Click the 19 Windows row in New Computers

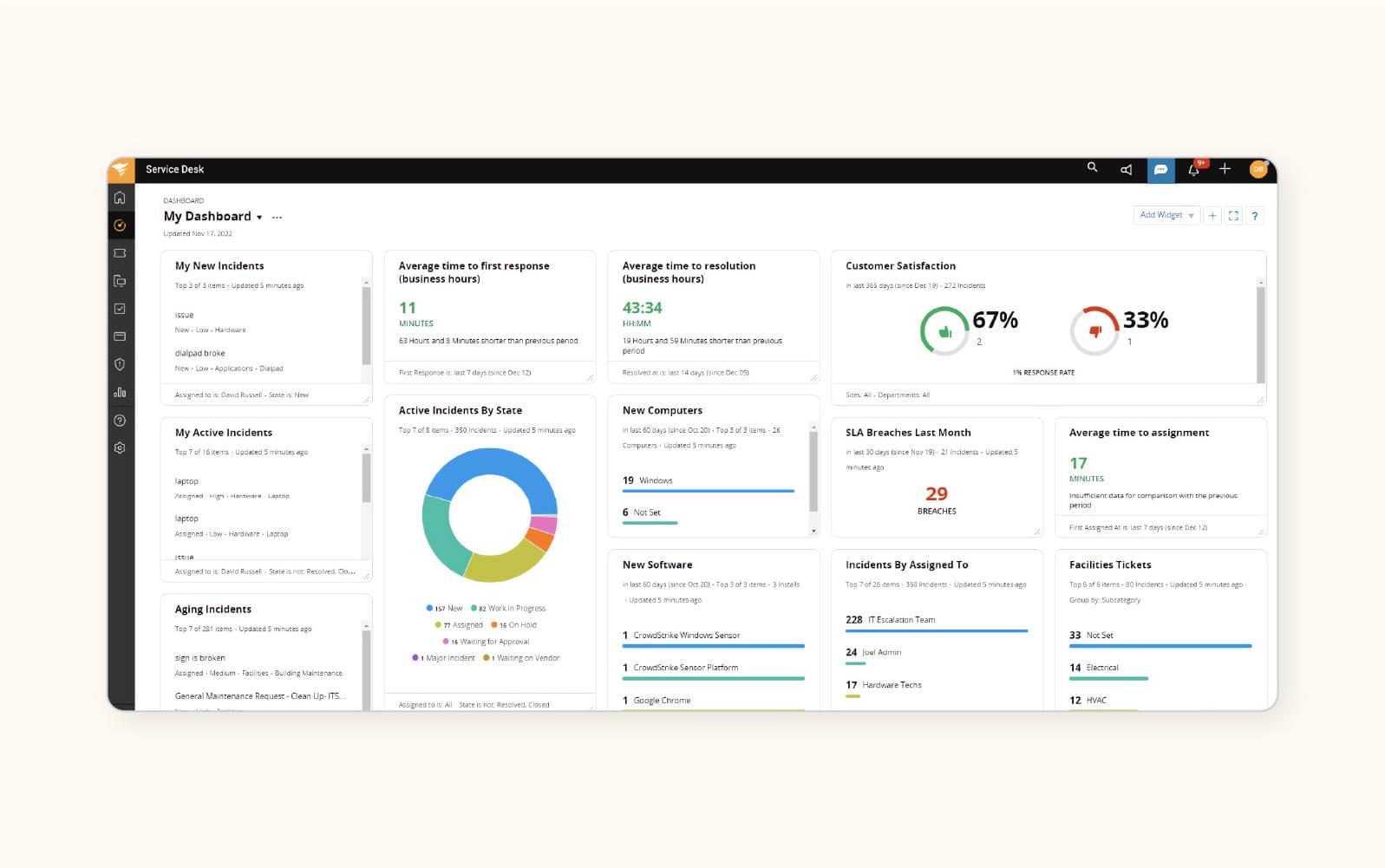[709, 484]
